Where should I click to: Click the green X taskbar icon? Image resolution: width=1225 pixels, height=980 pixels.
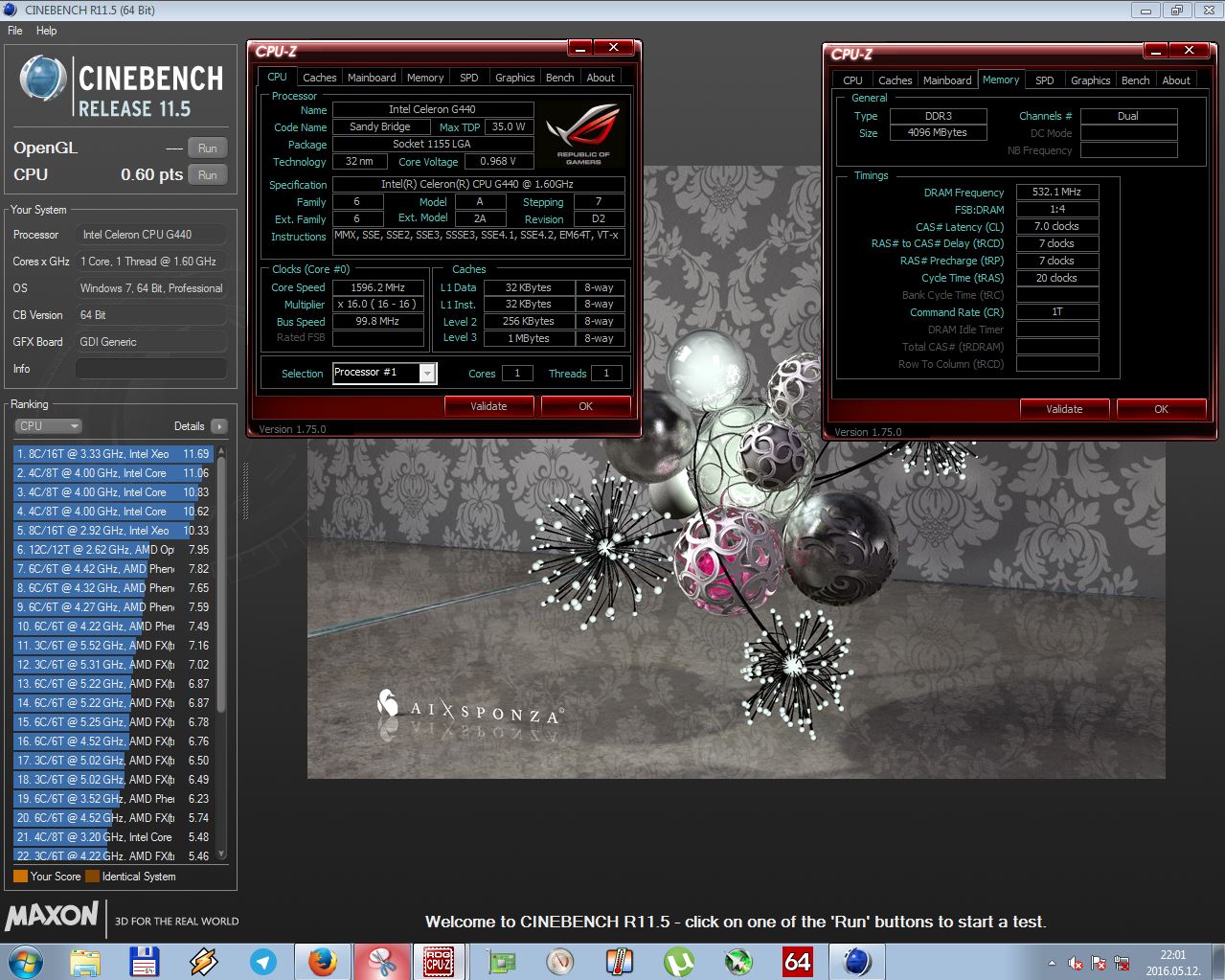pyautogui.click(x=737, y=962)
